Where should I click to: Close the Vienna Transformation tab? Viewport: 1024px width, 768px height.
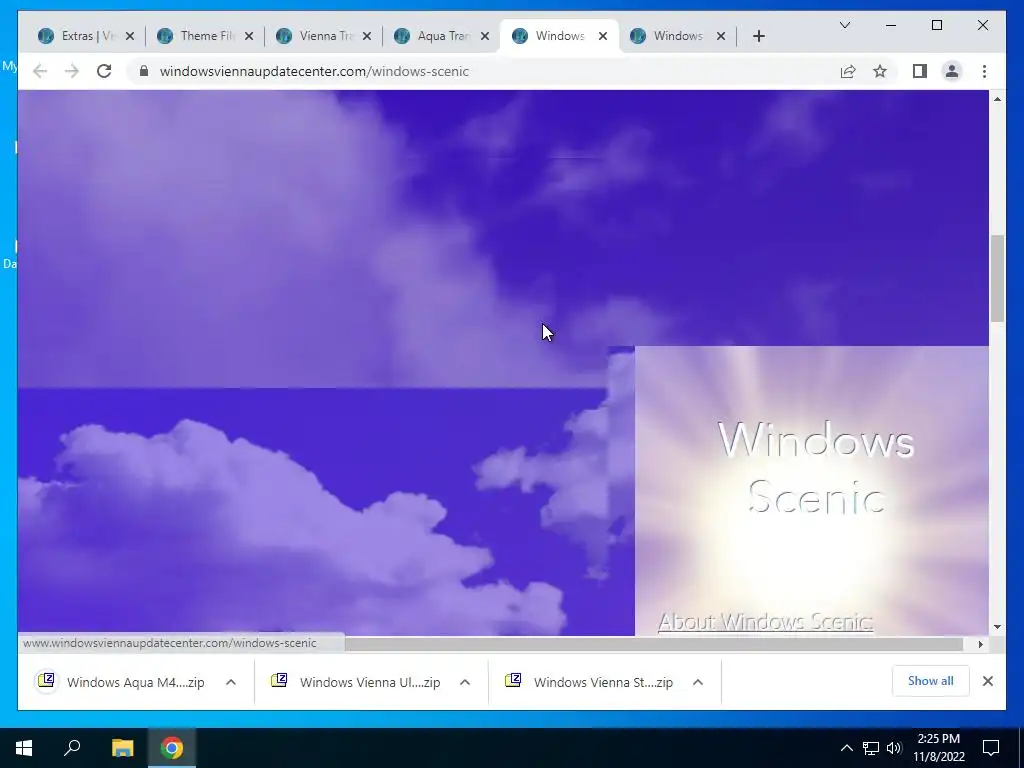pyautogui.click(x=367, y=36)
